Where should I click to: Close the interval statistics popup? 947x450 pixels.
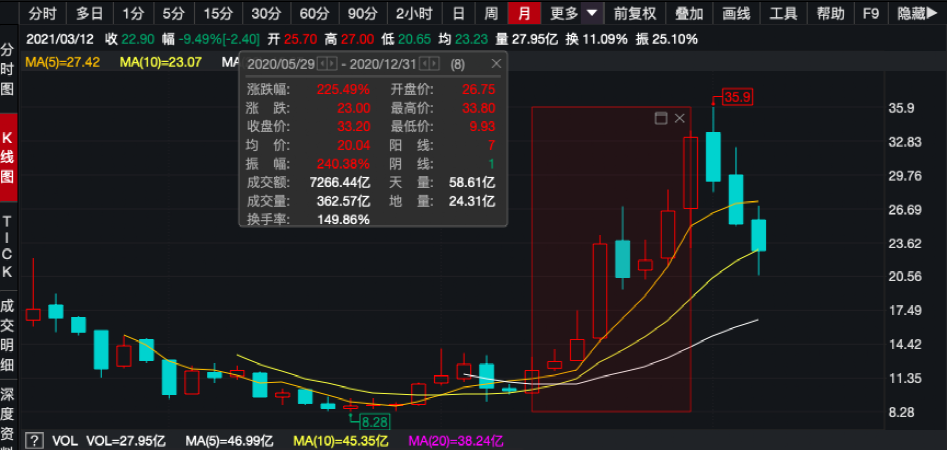(x=496, y=63)
